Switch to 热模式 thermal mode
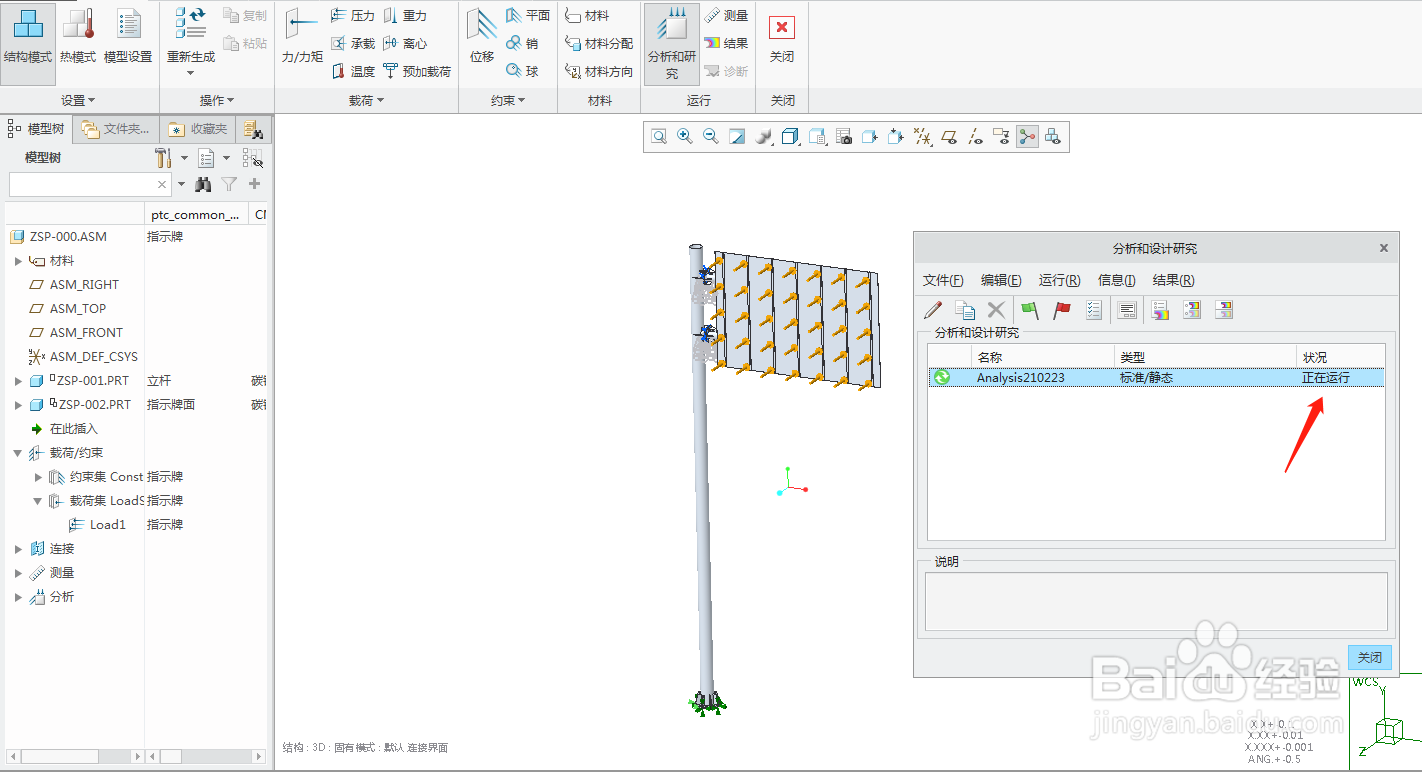Viewport: 1422px width, 772px height. pos(78,36)
